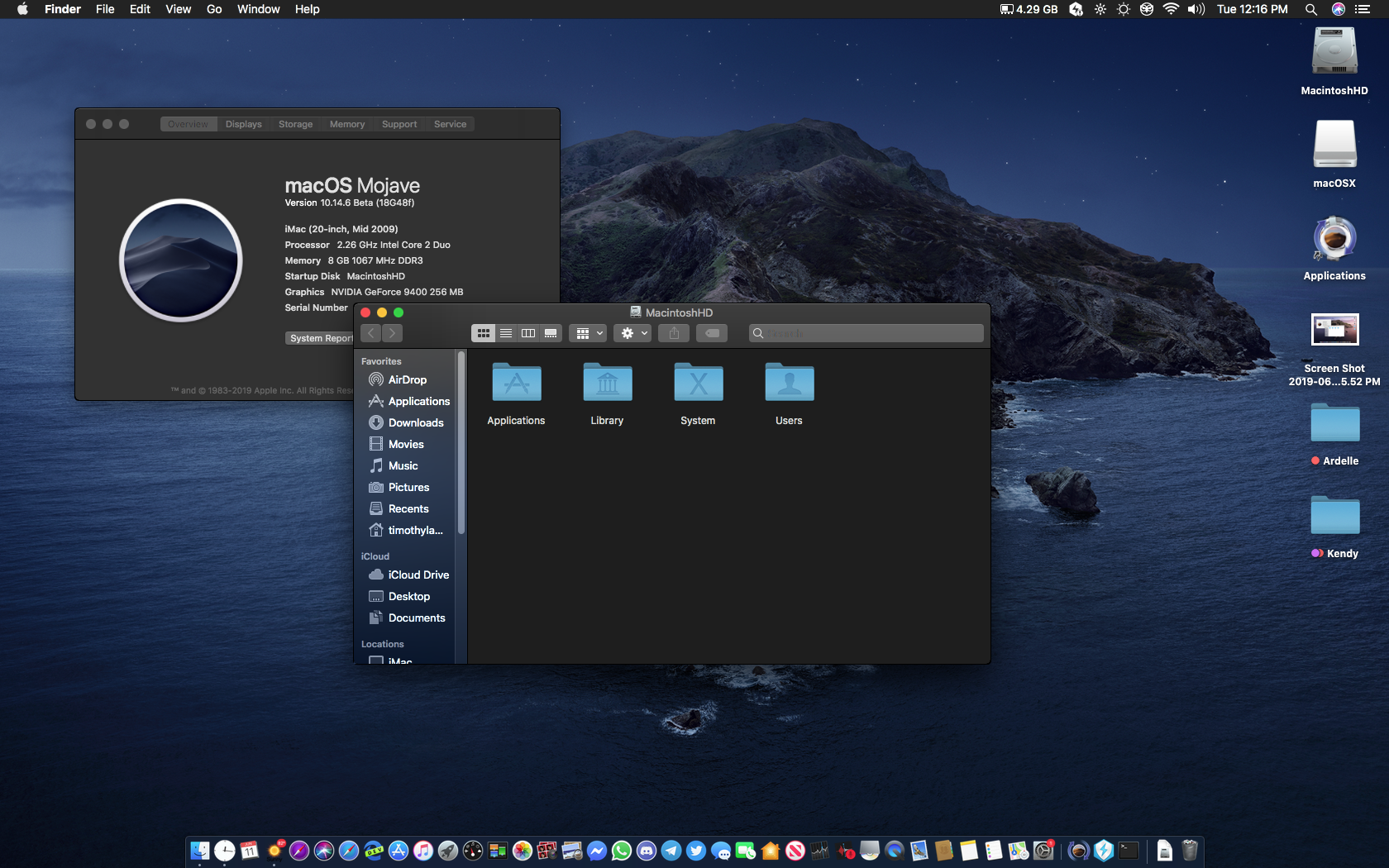Open System Preferences from the Dock

pyautogui.click(x=1043, y=851)
